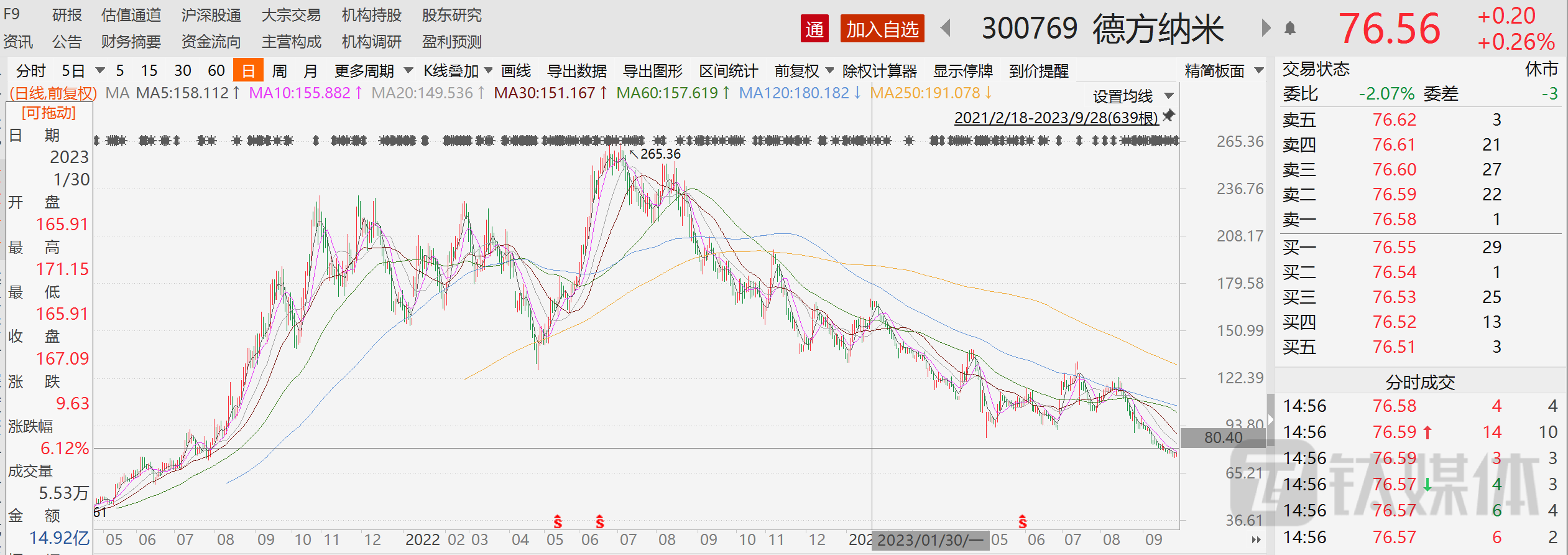
Task: Open the 更多周期 dropdown
Action: click(373, 71)
